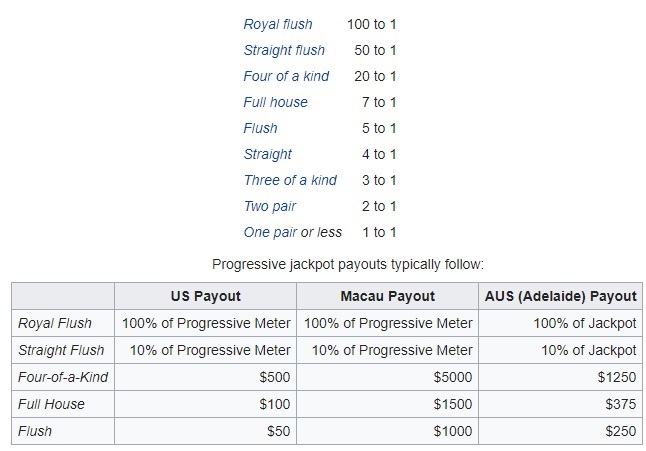
Task: Open the One pair link
Action: click(x=270, y=232)
